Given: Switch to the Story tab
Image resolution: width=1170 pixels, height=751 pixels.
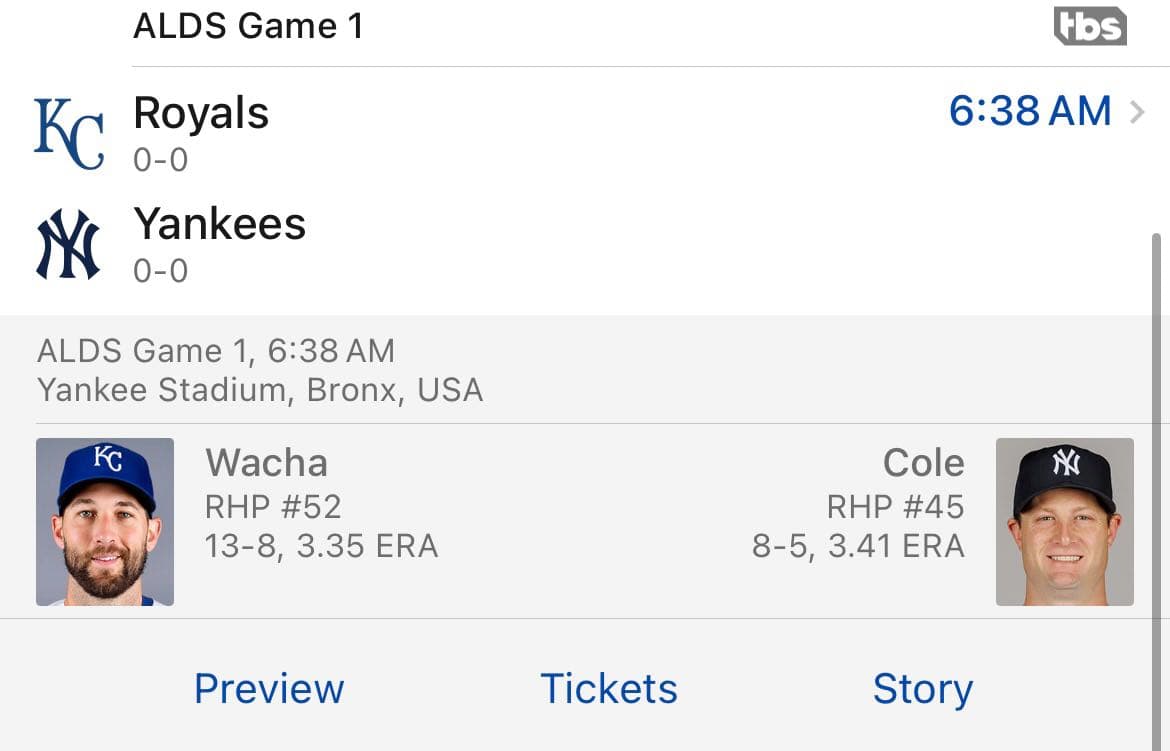Looking at the screenshot, I should (923, 689).
